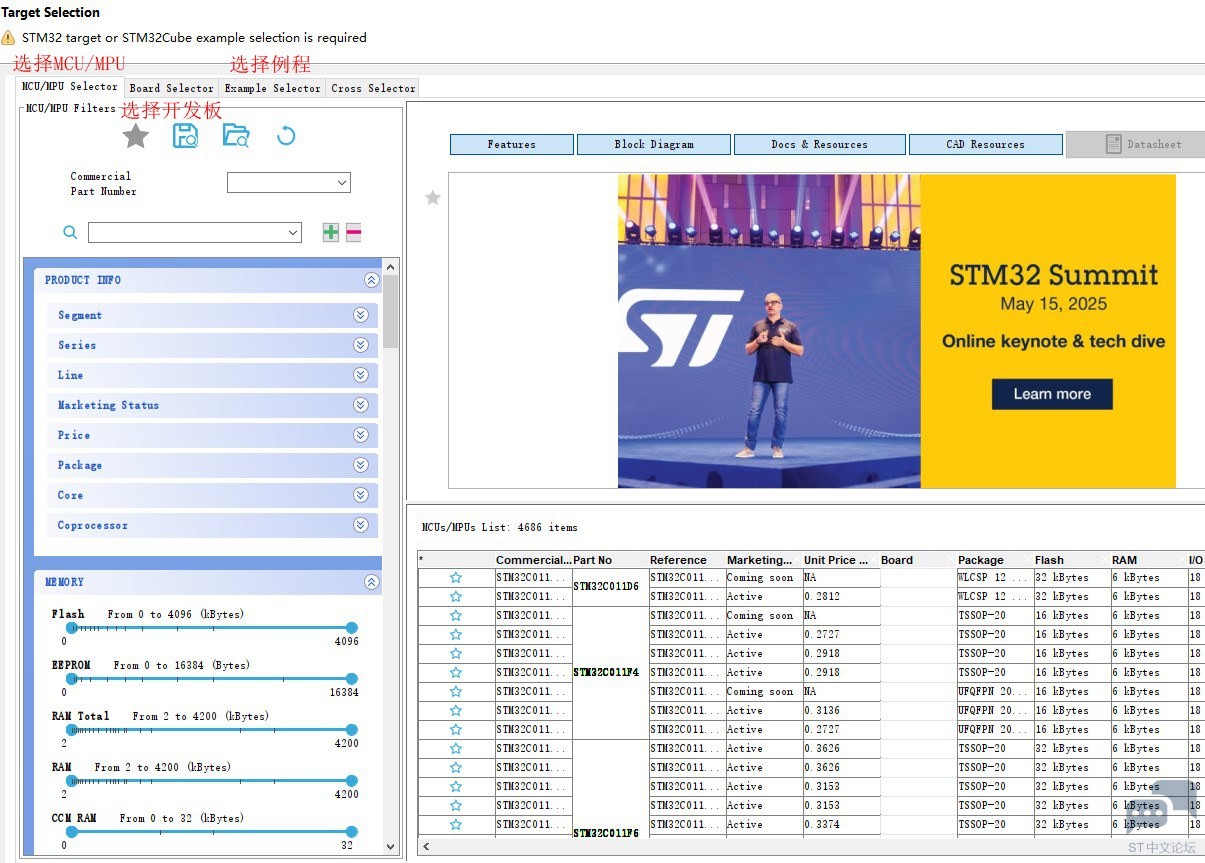Sort by the Unit Price column header
The image size is (1205, 863).
840,560
